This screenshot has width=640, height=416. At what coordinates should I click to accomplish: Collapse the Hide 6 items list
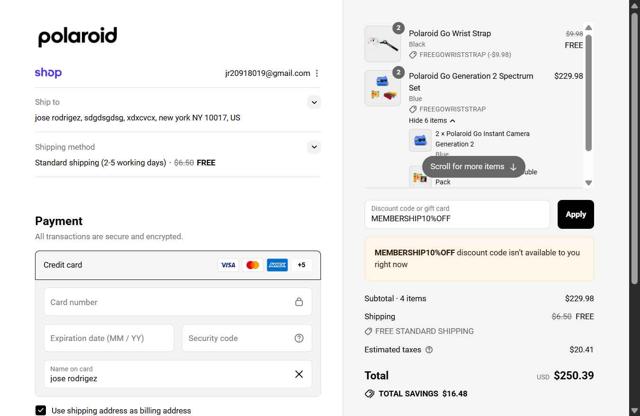(x=432, y=120)
